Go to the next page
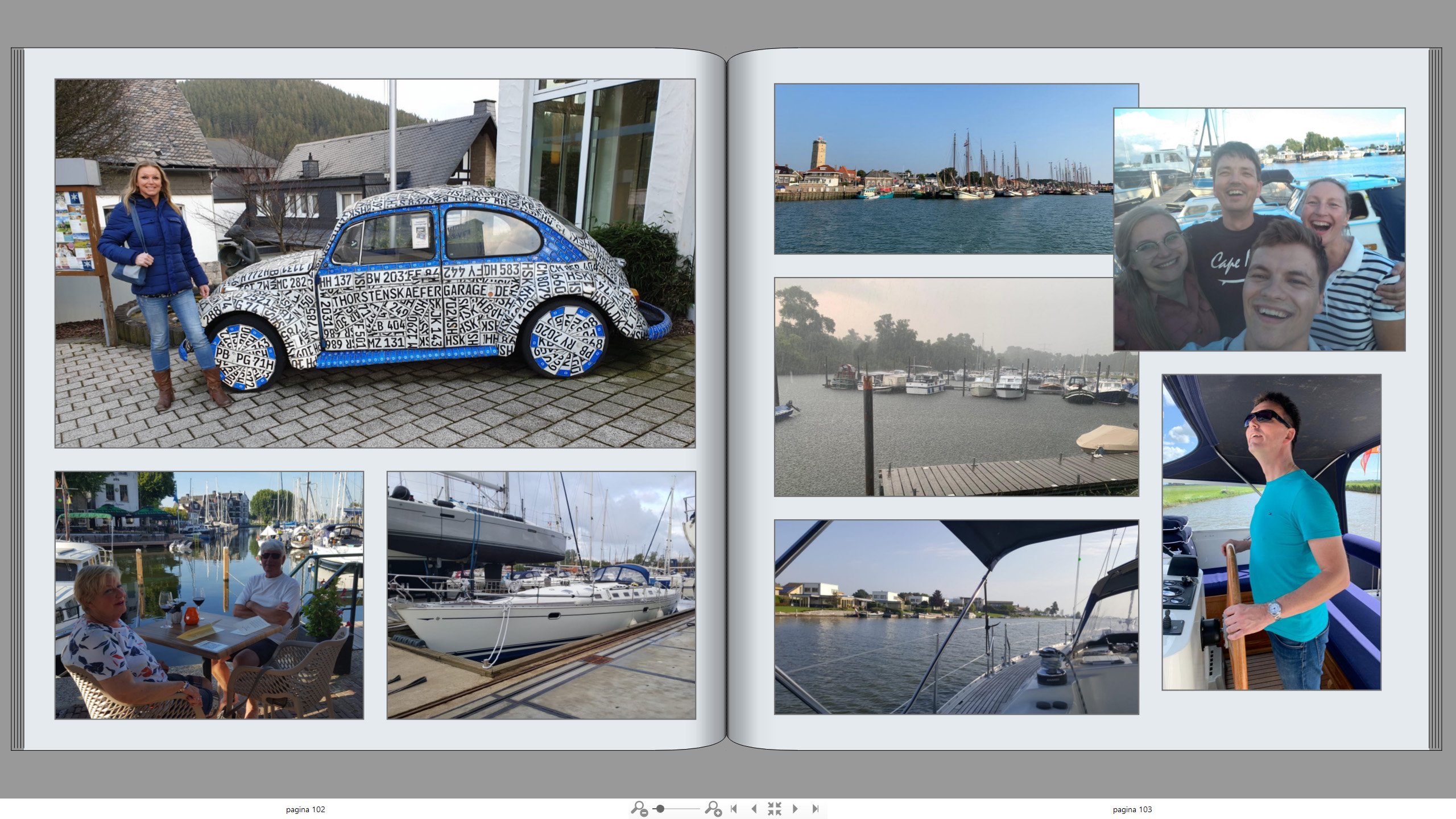Viewport: 1456px width, 819px height. tap(795, 808)
